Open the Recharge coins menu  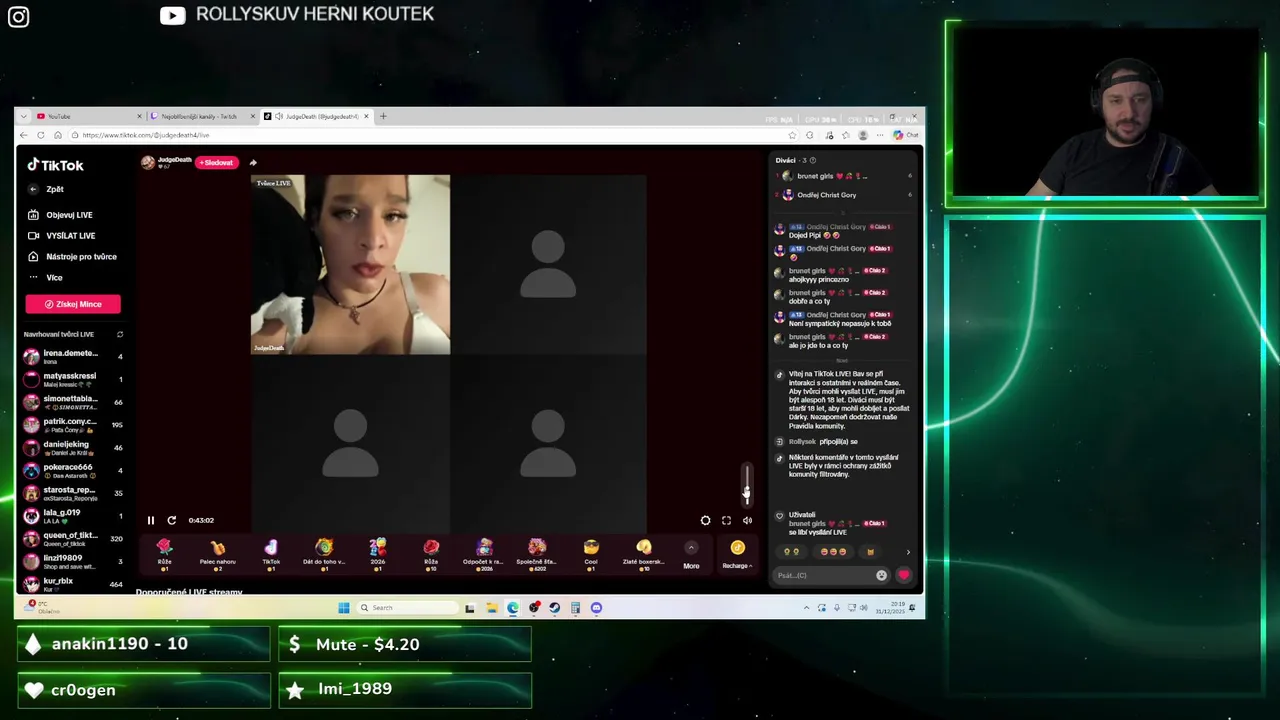click(737, 555)
